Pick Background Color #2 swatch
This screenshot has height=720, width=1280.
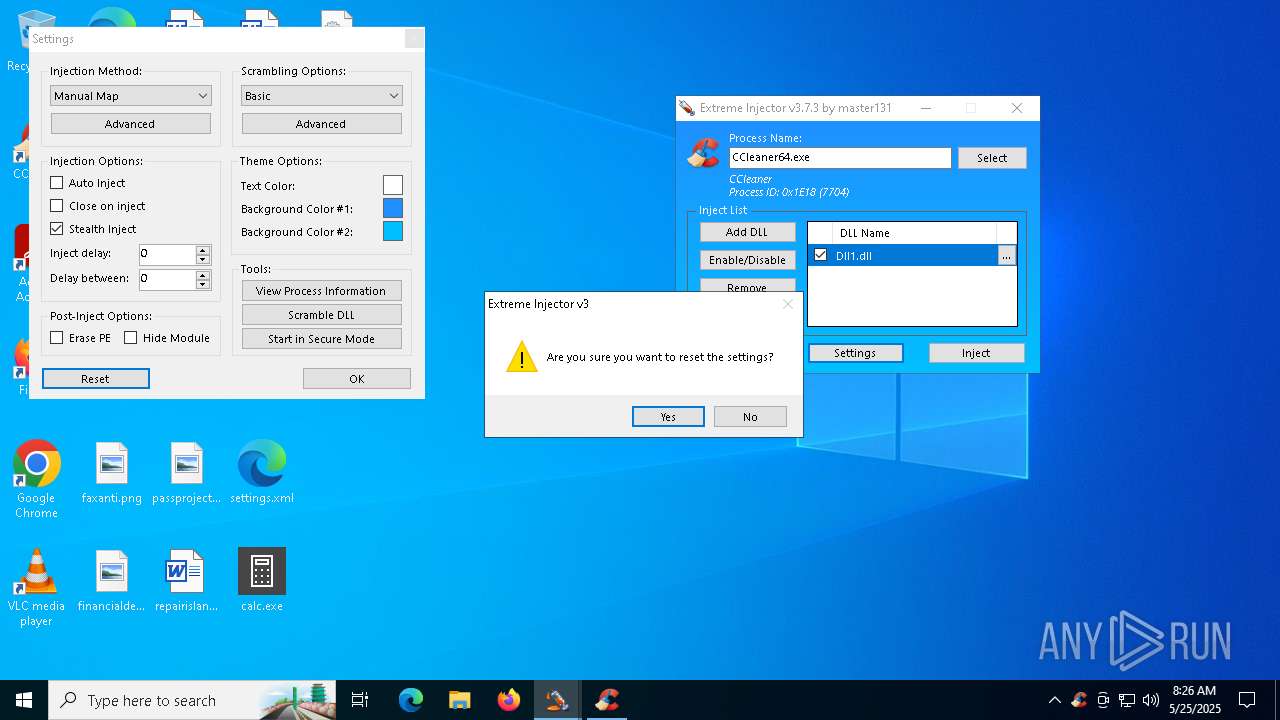pos(393,231)
